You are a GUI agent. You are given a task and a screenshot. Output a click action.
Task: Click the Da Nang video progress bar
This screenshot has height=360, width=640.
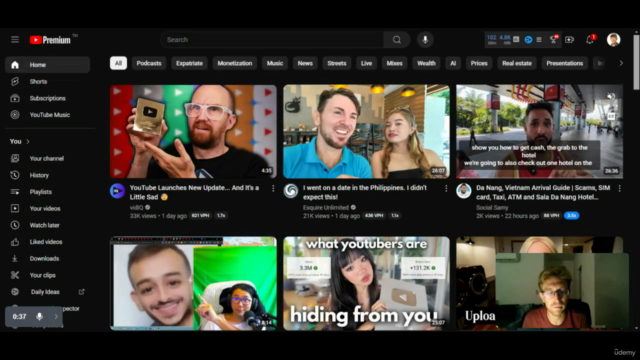[x=540, y=178]
